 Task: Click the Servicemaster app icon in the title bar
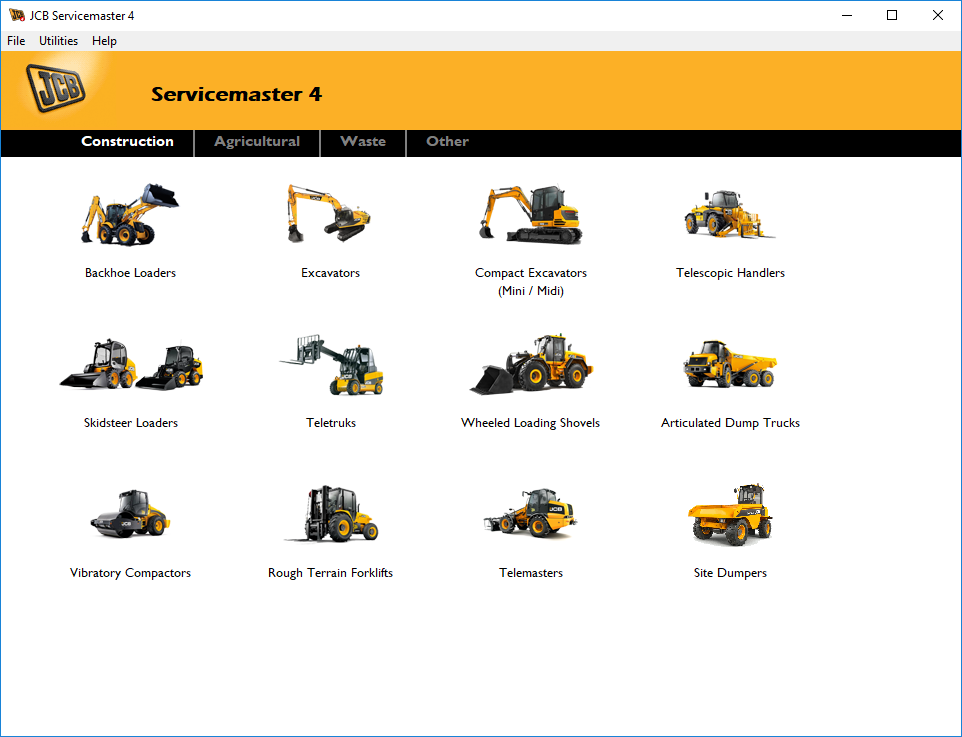(17, 15)
